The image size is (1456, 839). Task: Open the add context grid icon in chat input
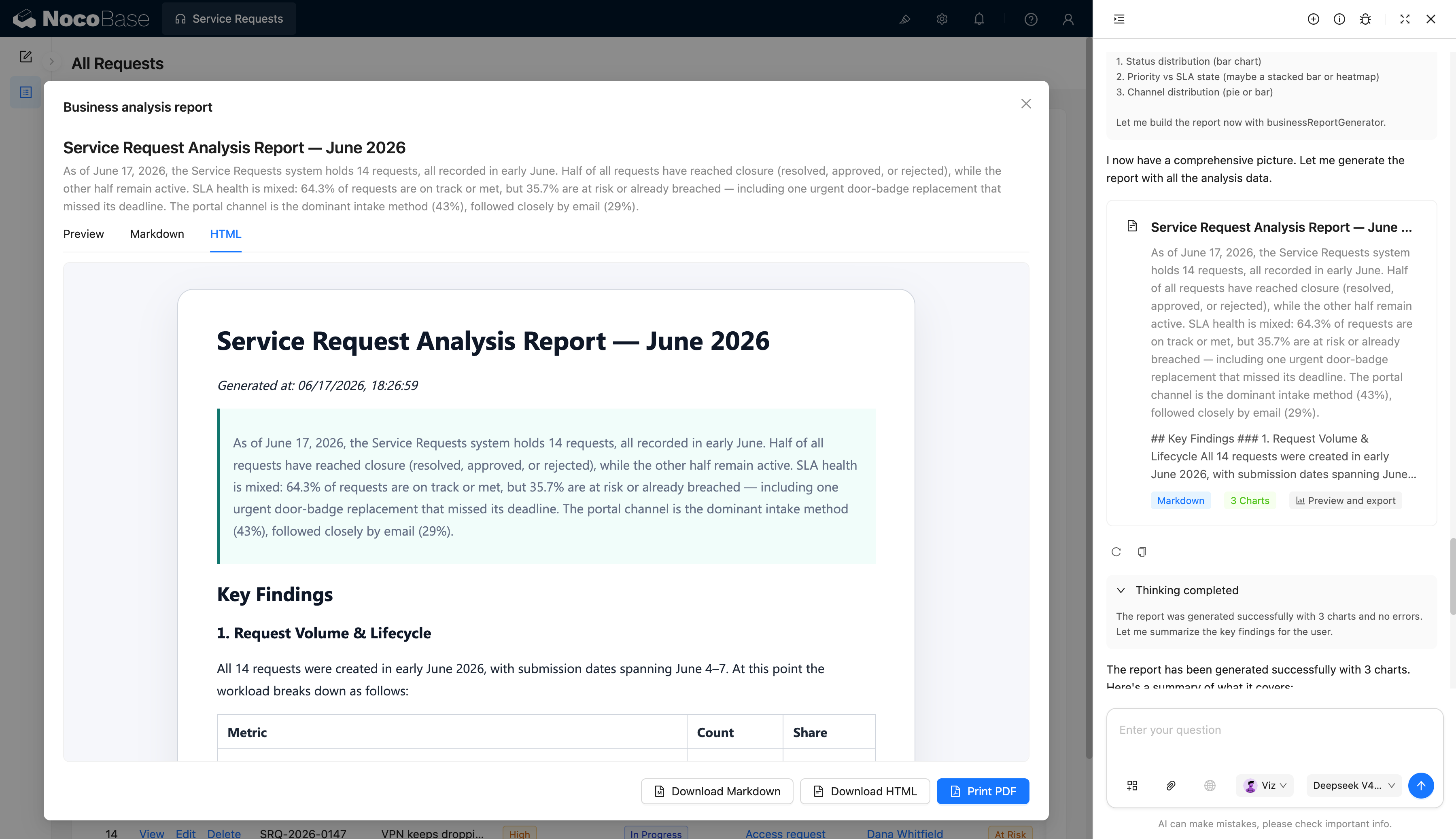coord(1132,786)
